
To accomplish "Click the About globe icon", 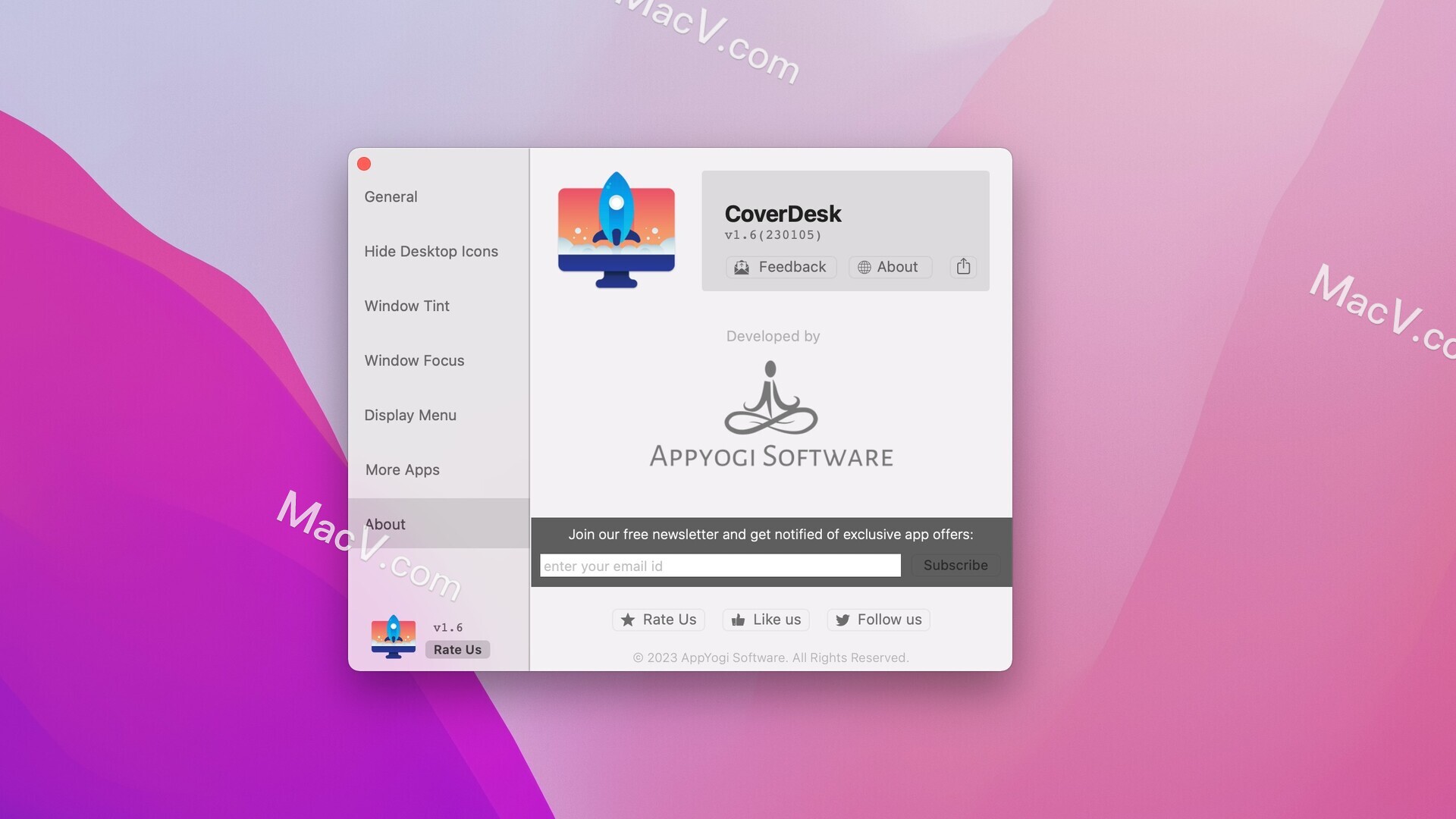I will [x=862, y=266].
